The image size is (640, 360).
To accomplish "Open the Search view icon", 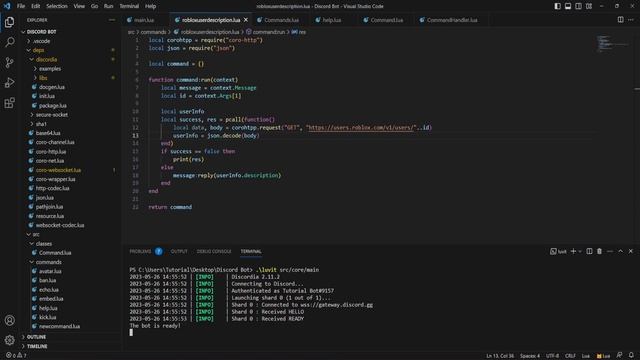I will [x=9, y=42].
